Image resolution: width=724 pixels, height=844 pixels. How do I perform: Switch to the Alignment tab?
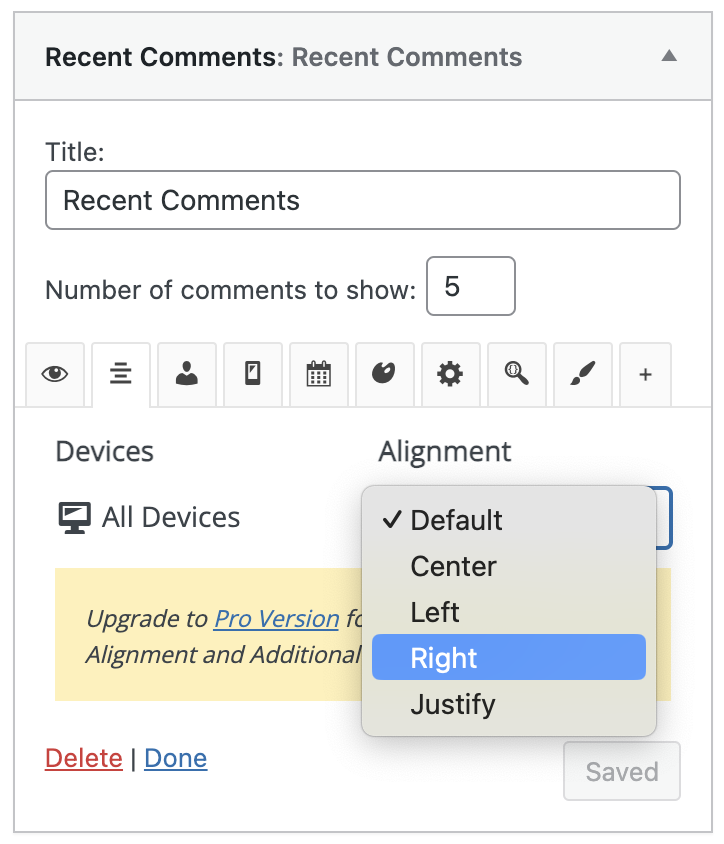tap(120, 374)
